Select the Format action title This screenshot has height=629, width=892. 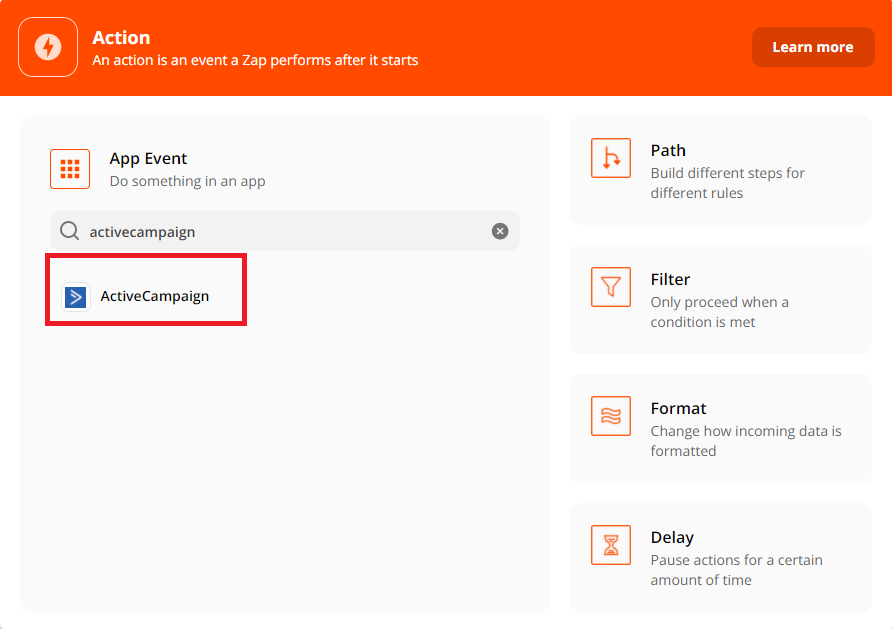[678, 408]
